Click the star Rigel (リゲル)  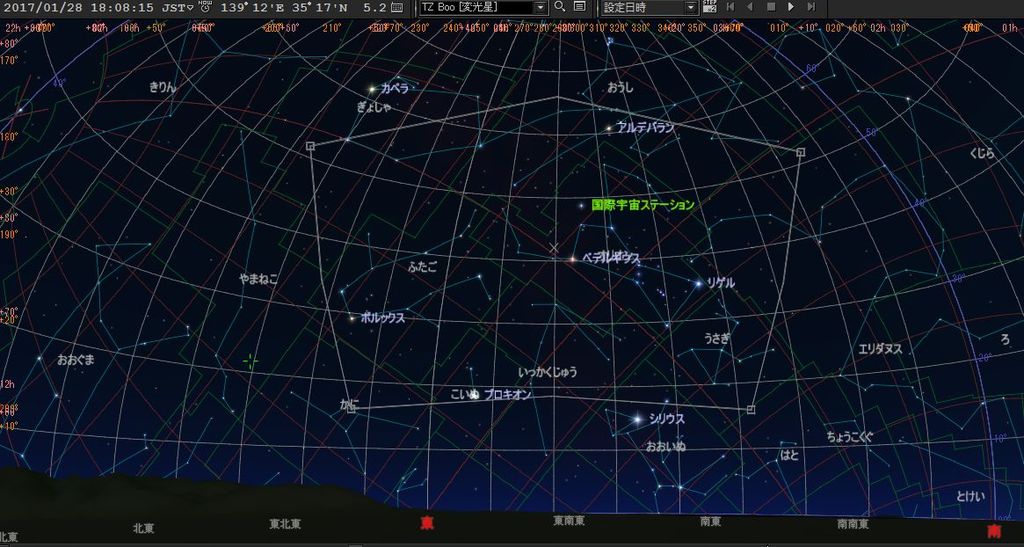point(699,283)
